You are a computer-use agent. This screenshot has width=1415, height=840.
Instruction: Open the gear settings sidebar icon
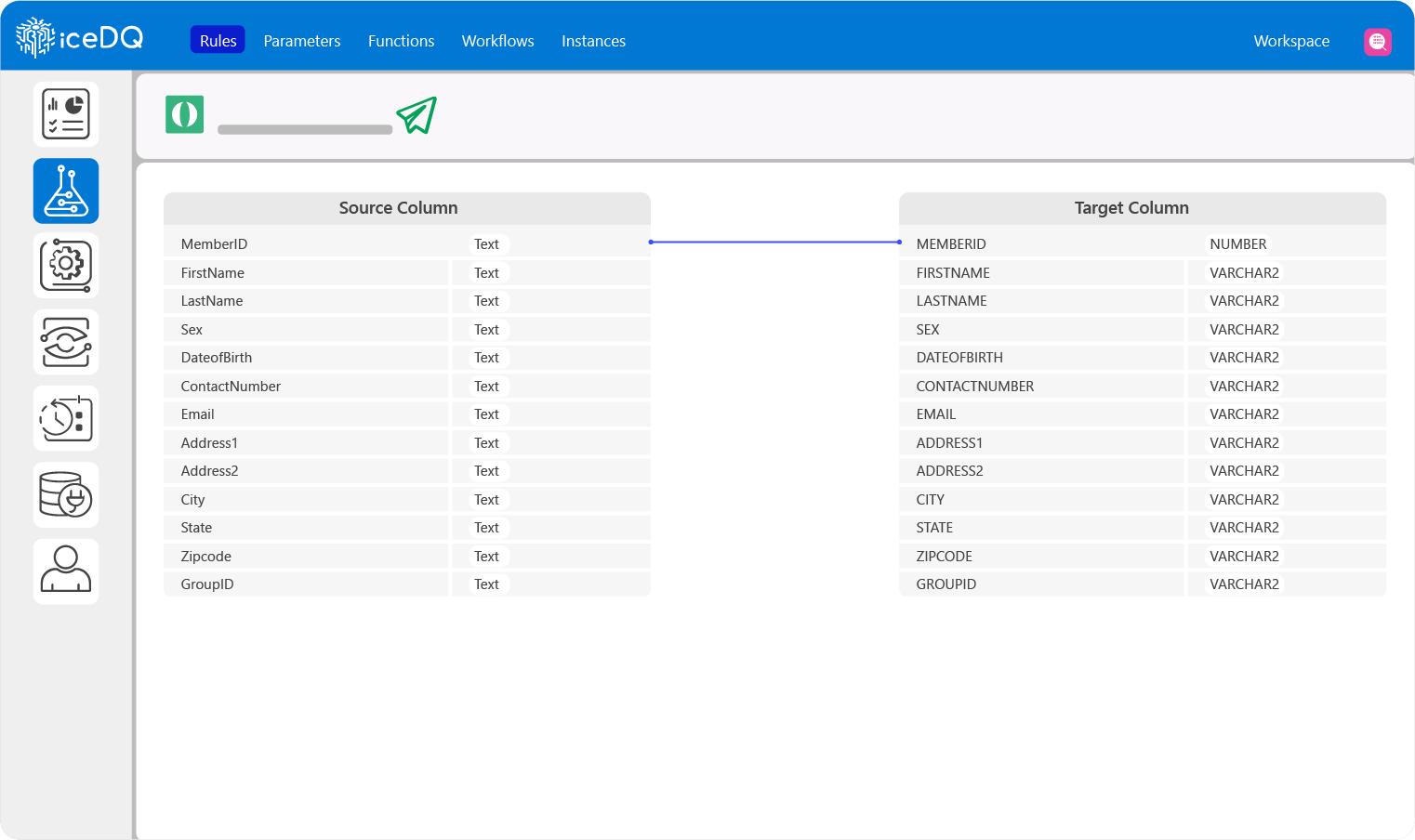click(66, 266)
